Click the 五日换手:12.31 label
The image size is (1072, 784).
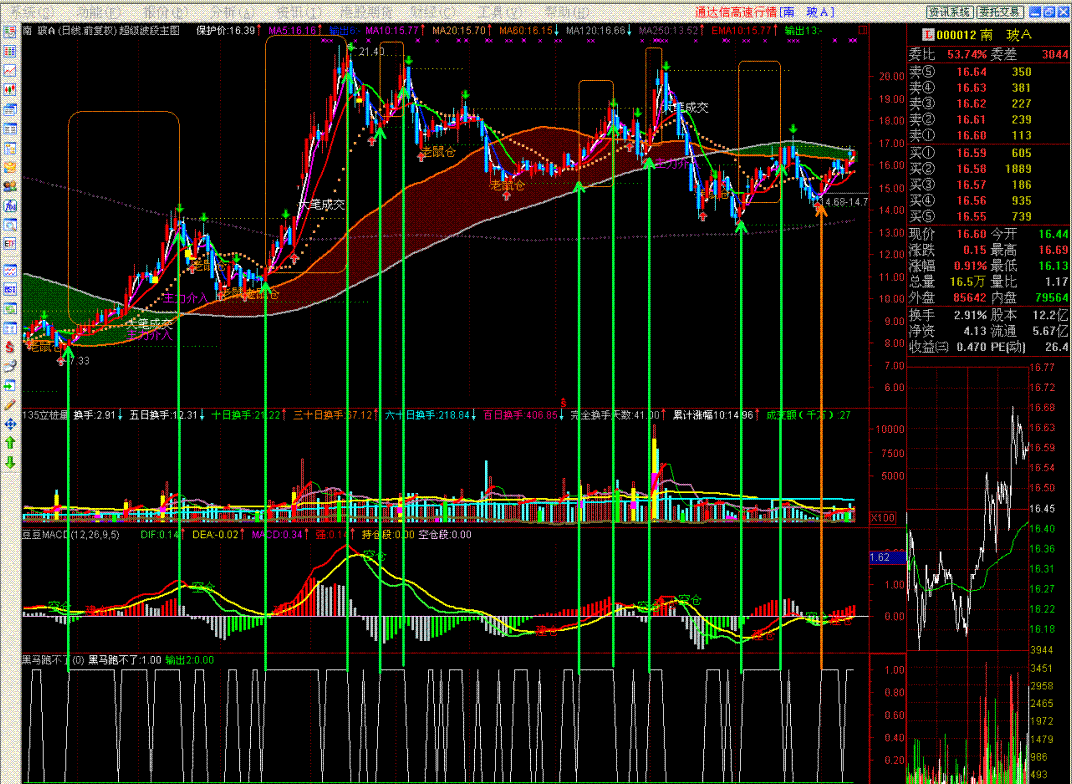164,415
